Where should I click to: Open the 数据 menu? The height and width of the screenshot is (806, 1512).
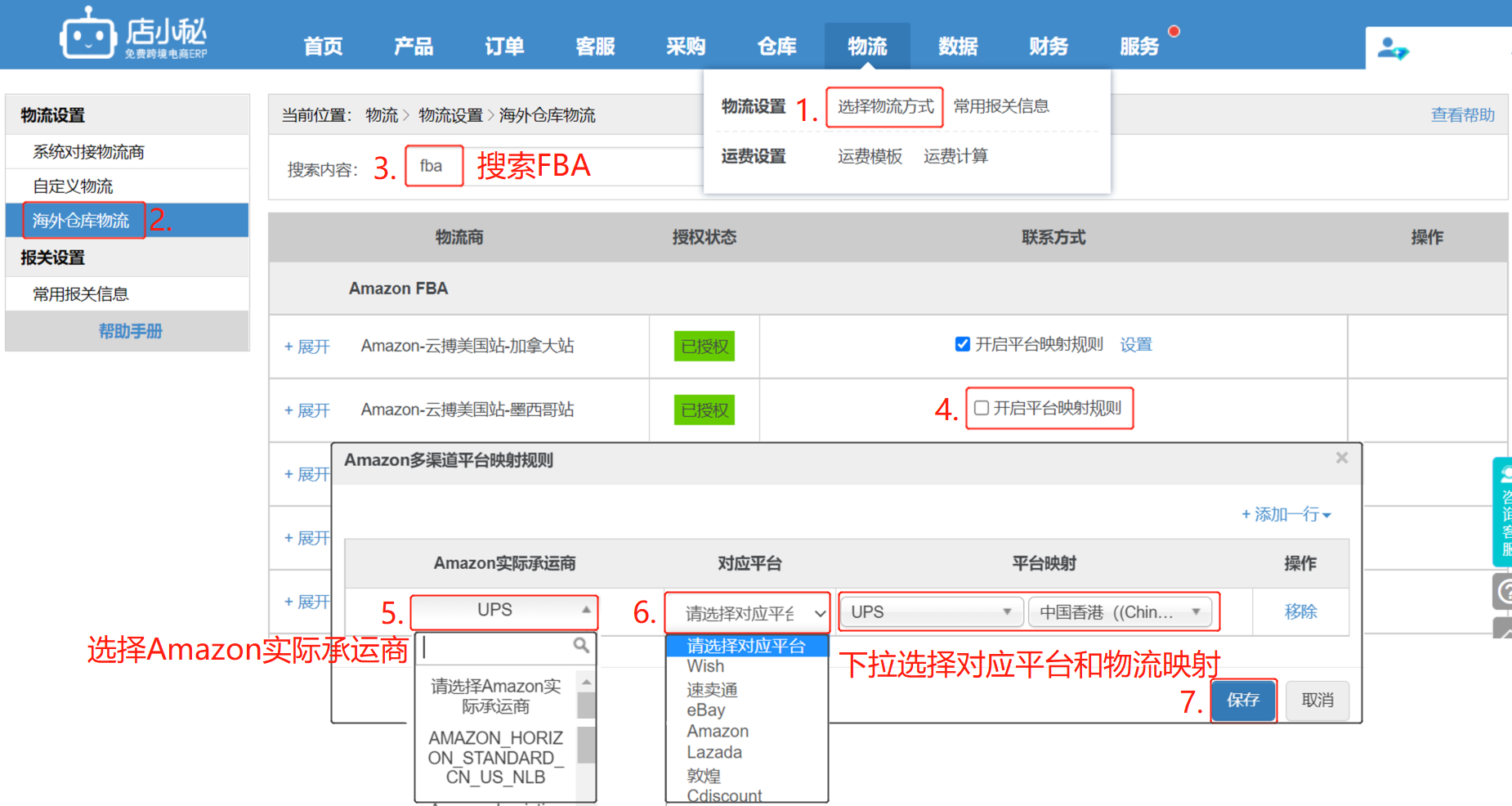(958, 47)
